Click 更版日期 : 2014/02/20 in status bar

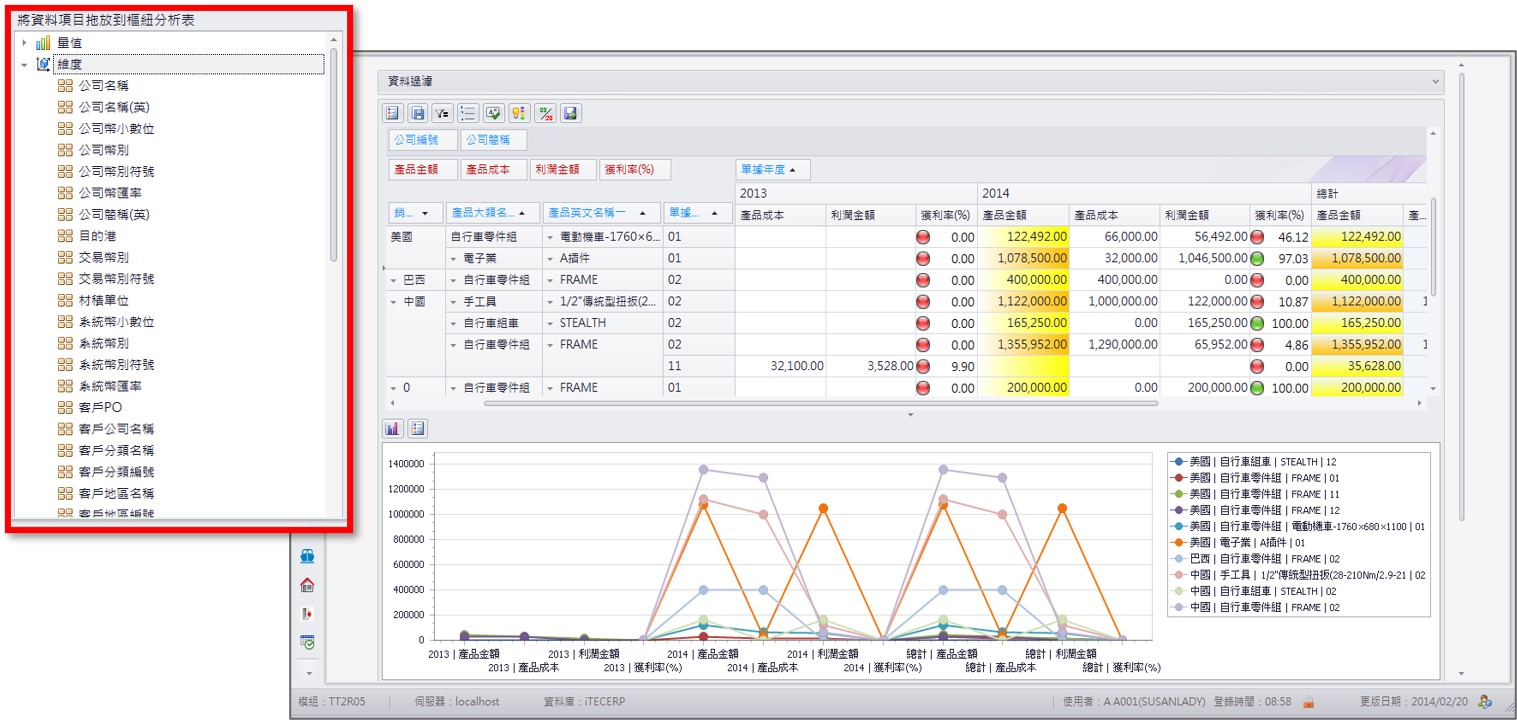click(1415, 702)
